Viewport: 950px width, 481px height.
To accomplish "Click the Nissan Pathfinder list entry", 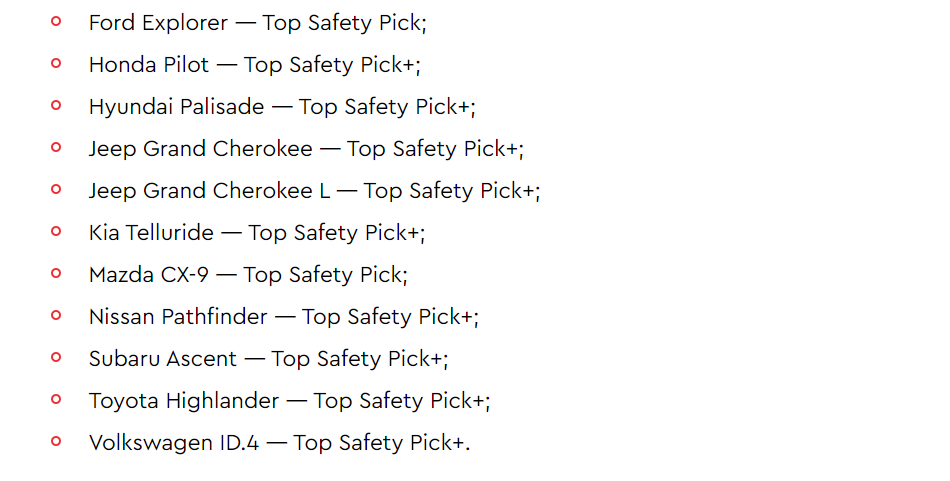I will tap(284, 317).
